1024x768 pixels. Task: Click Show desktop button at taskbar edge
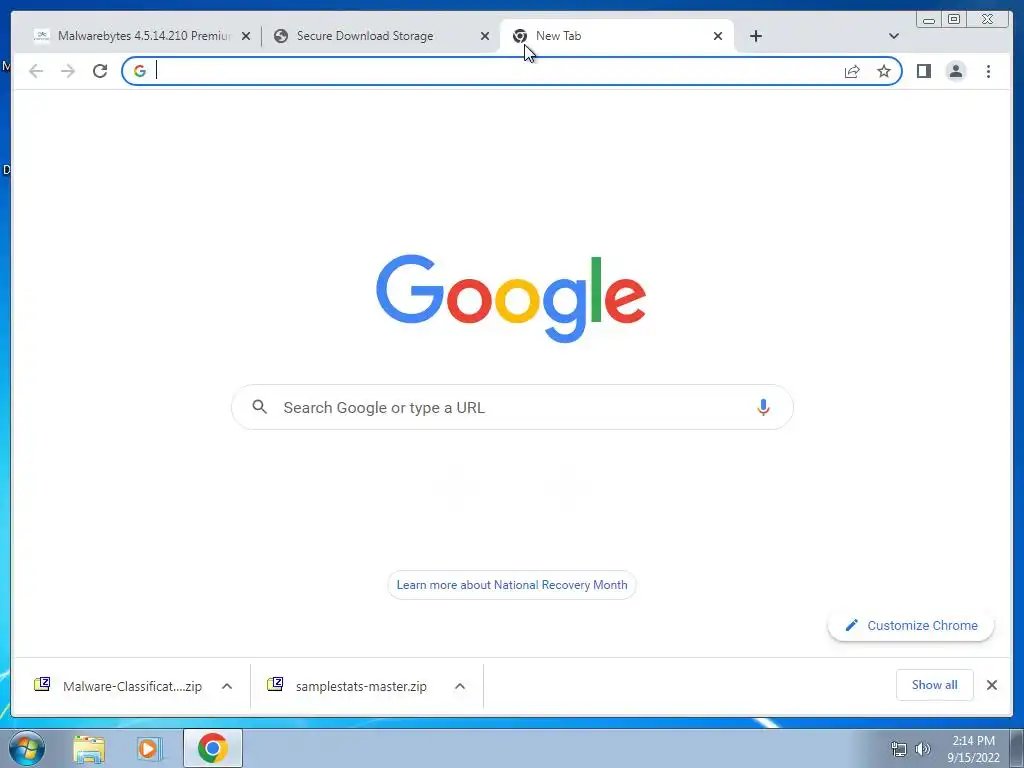[x=1017, y=748]
